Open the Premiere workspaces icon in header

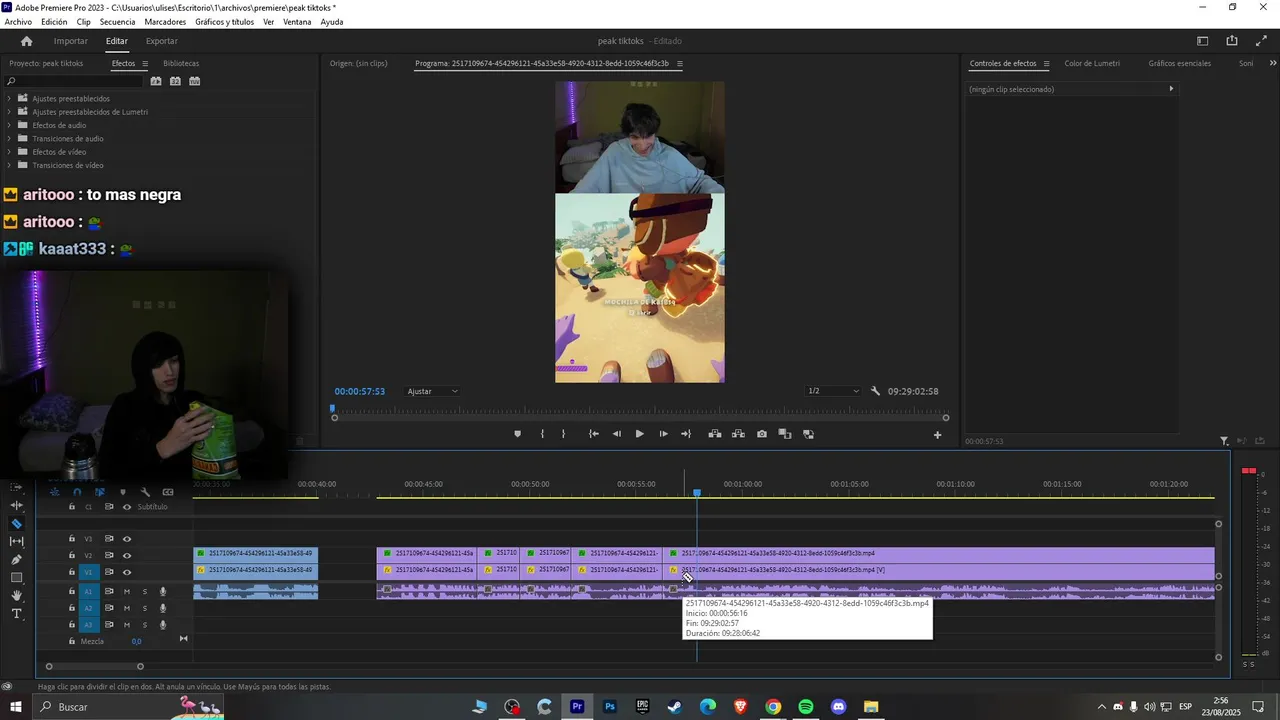1203,41
